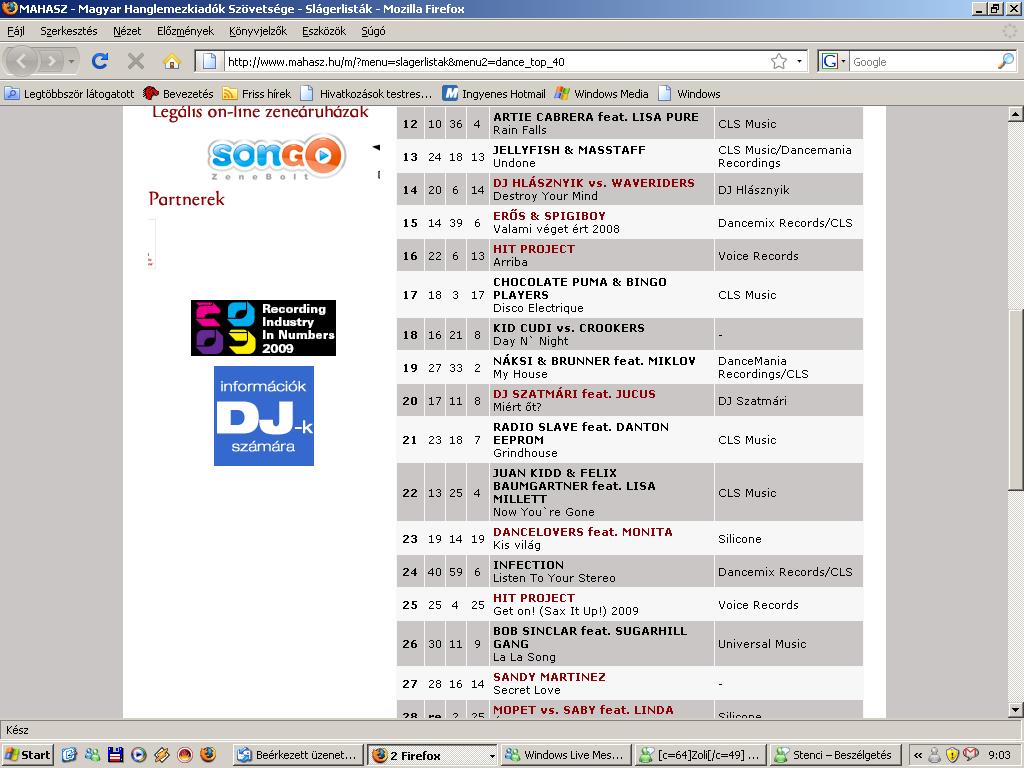1024x768 pixels.
Task: Switch to Stenci – Beszélgetés taskbar window
Action: (x=835, y=755)
